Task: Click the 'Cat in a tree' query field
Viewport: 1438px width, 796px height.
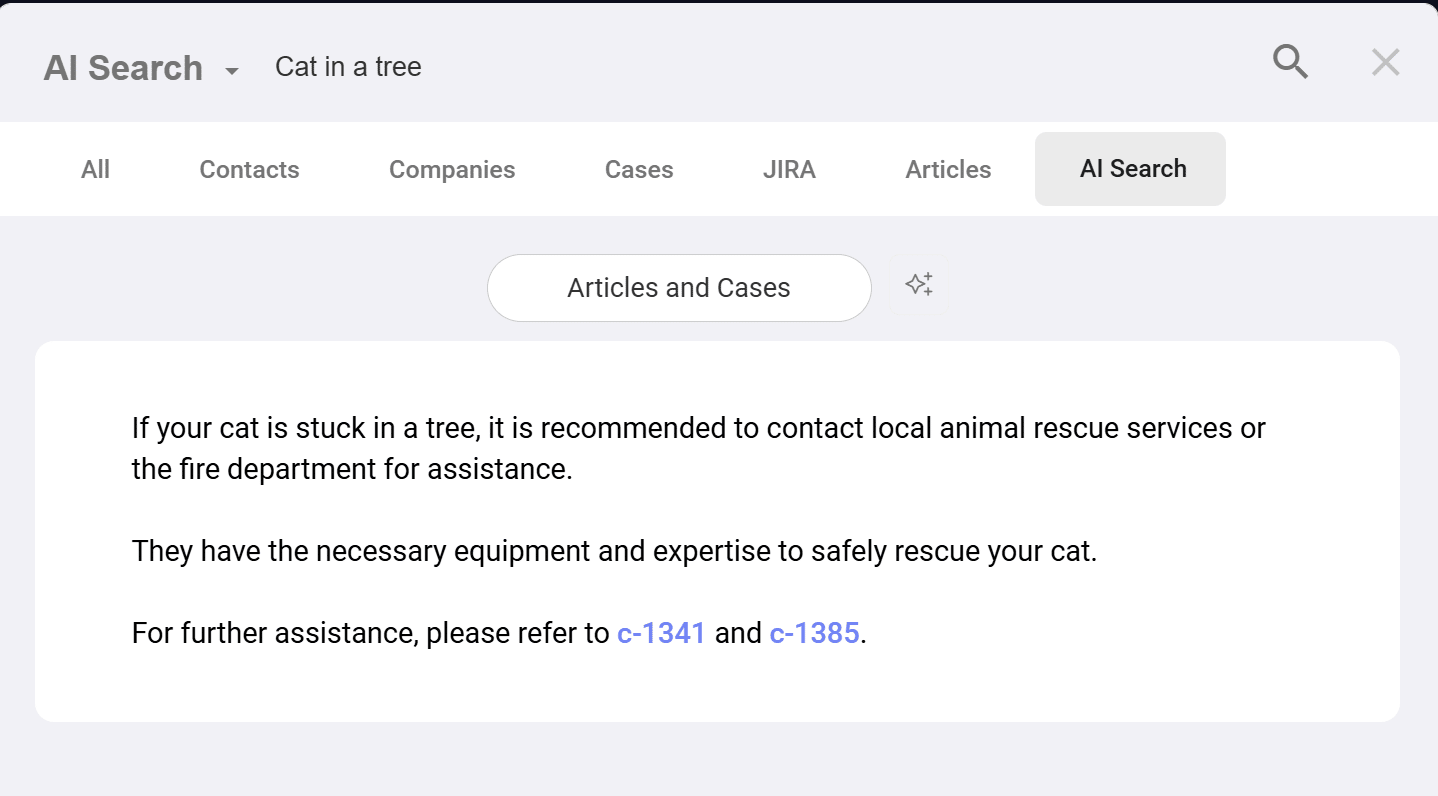Action: point(348,67)
